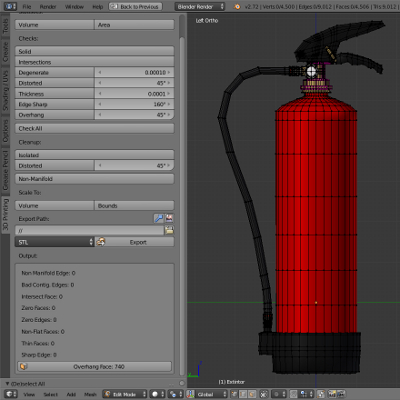The width and height of the screenshot is (400, 400).
Task: Switch to the Tools sidebar tab
Action: pyautogui.click(x=5, y=26)
